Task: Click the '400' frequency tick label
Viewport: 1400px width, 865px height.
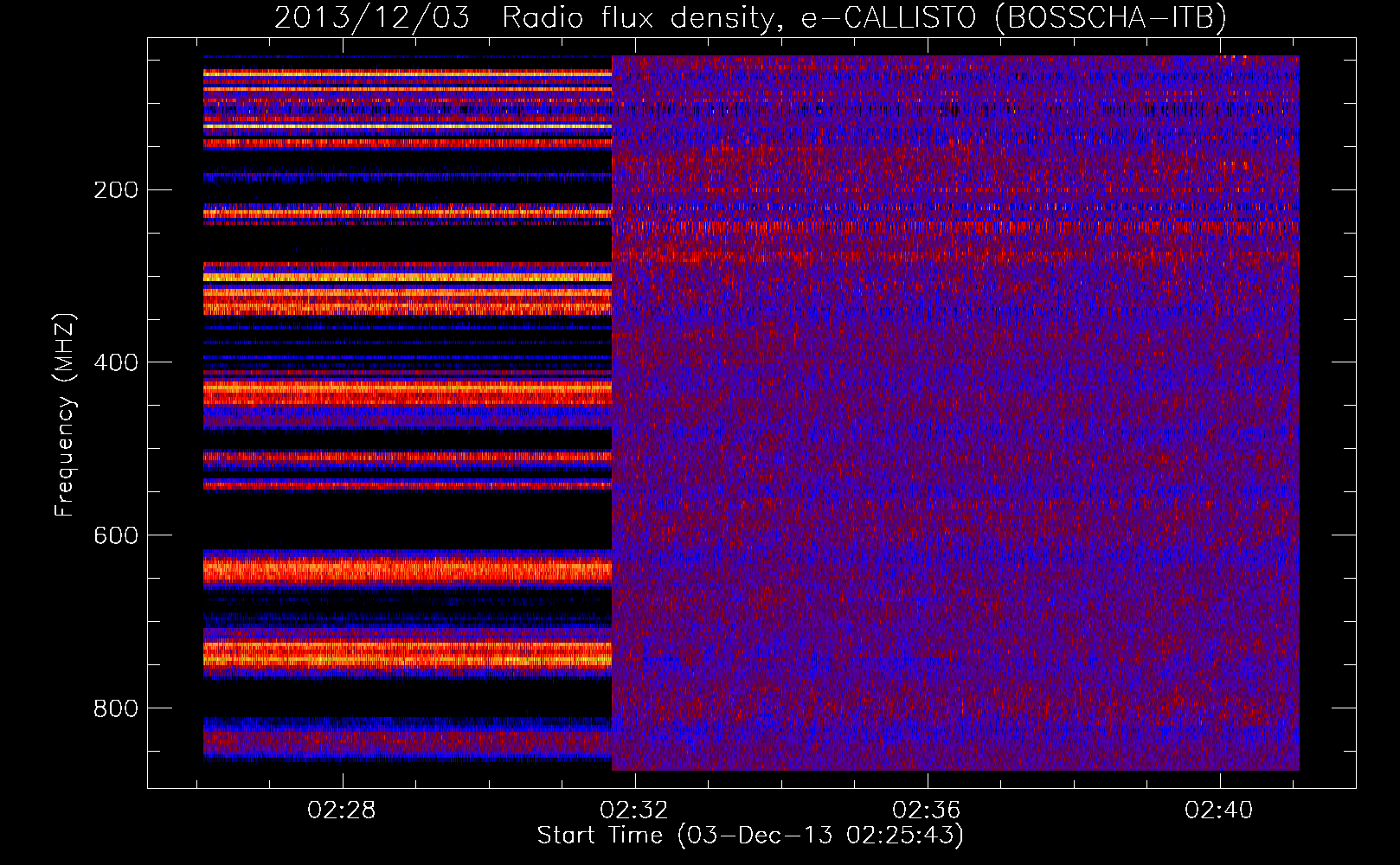Action: click(116, 363)
